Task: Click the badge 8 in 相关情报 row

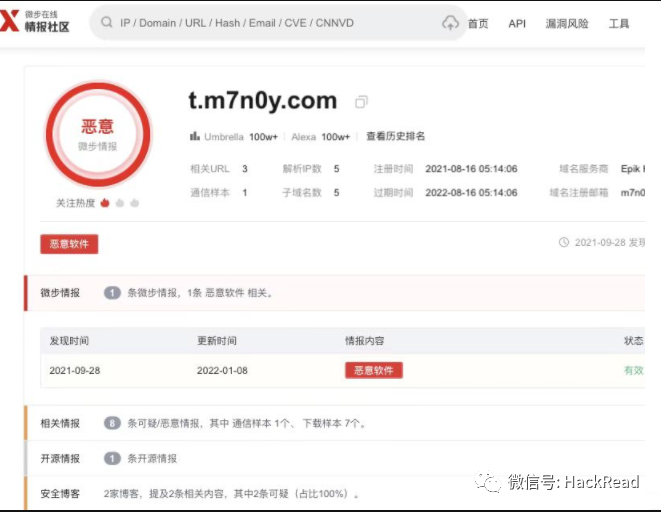Action: (x=112, y=423)
